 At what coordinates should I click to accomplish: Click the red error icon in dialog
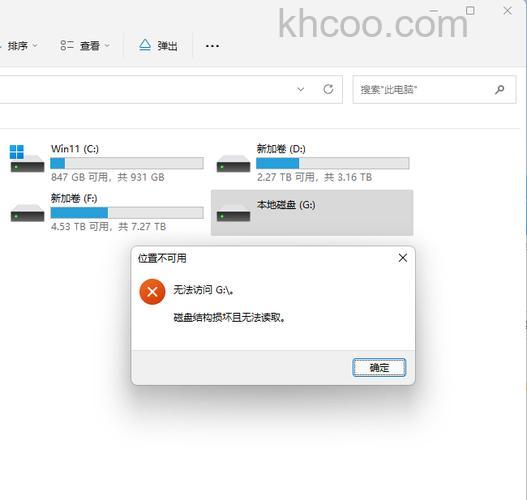[152, 292]
